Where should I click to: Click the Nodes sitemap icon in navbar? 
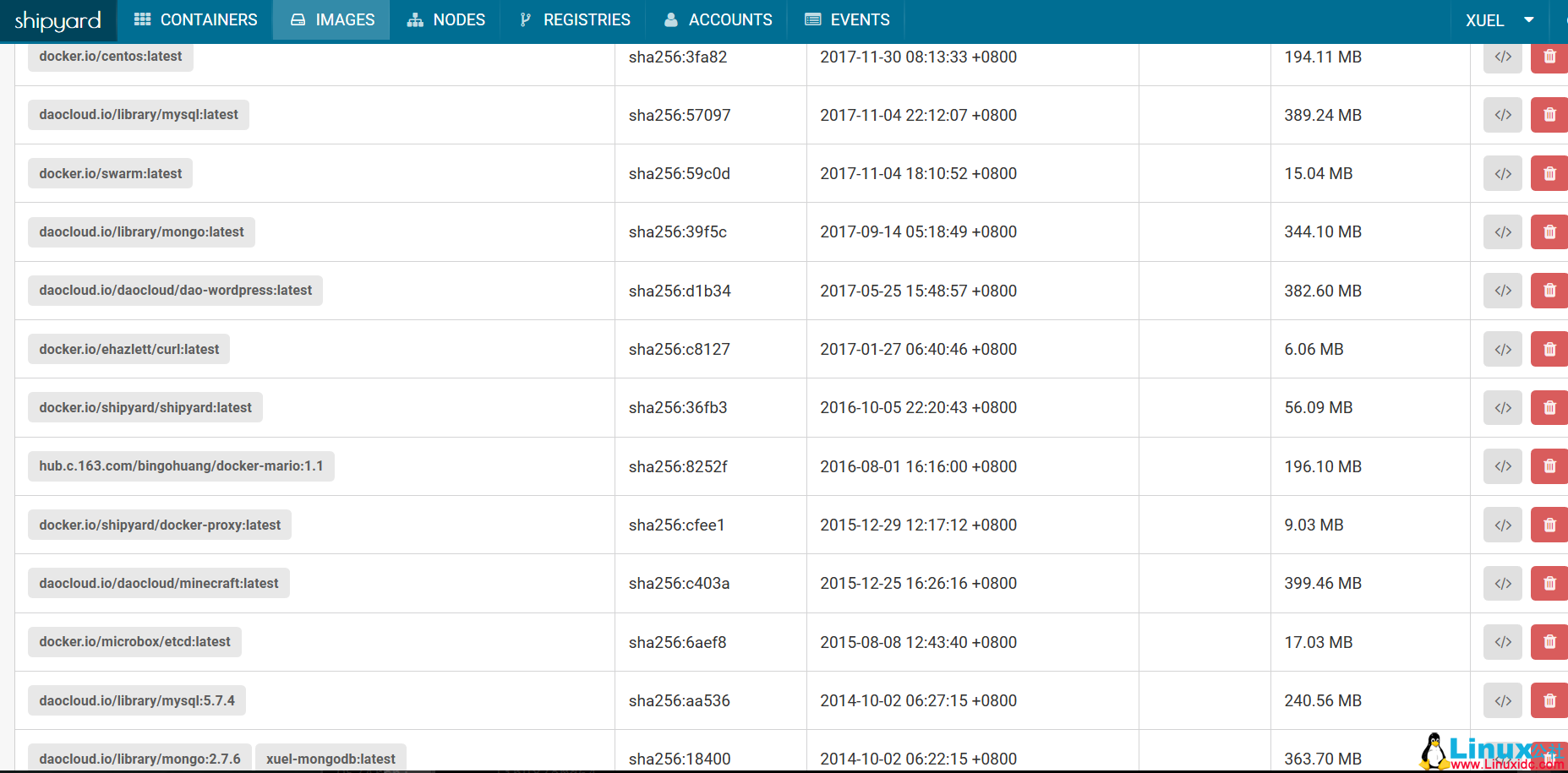[x=413, y=19]
